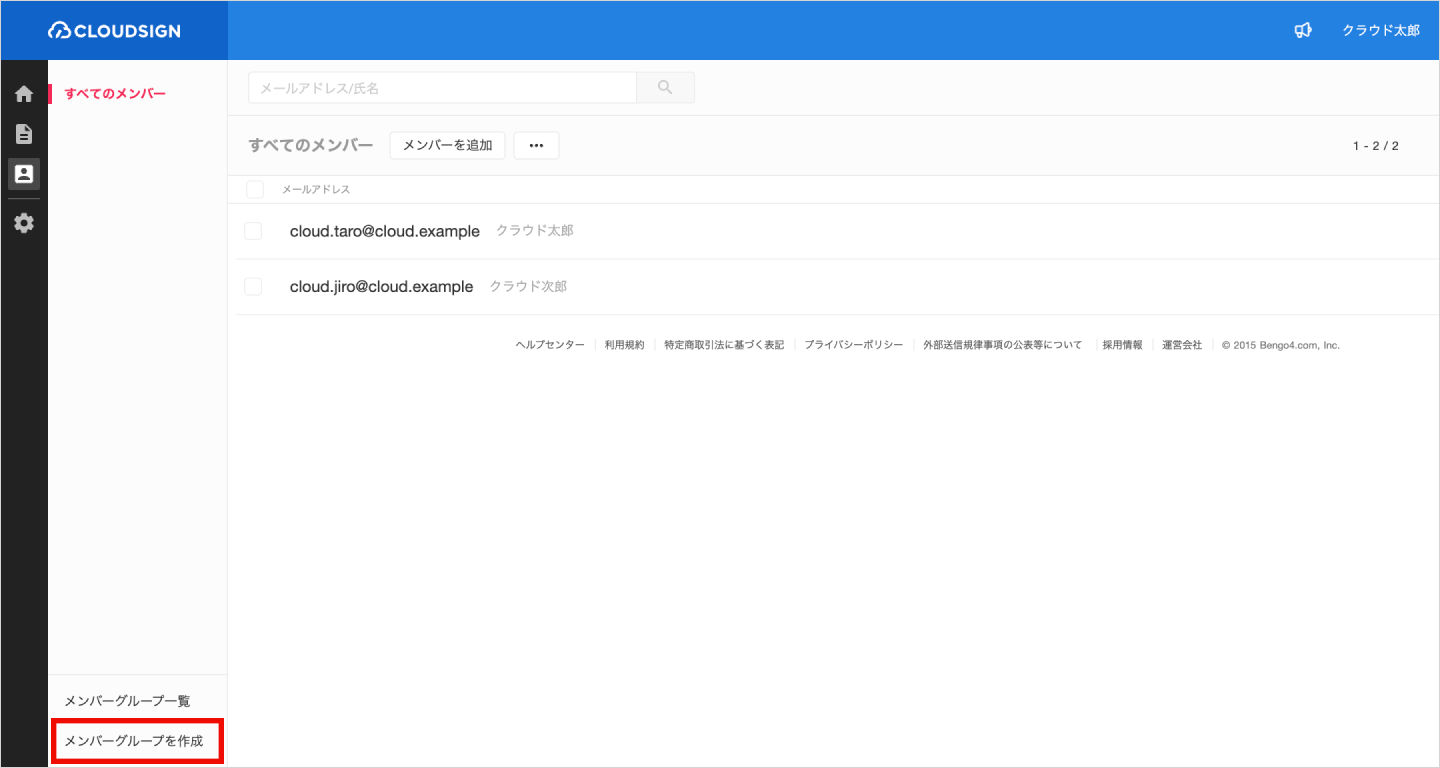Click the announcements megaphone icon
Viewport: 1440px width, 768px height.
pos(1303,31)
